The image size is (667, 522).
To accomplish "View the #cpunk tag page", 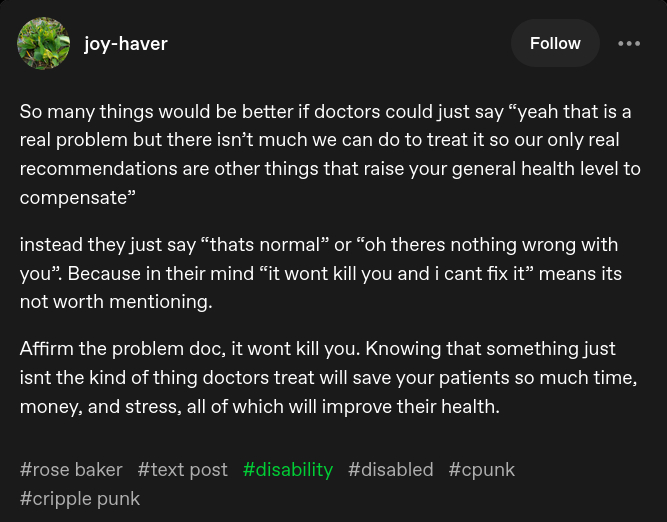I will pyautogui.click(x=482, y=469).
